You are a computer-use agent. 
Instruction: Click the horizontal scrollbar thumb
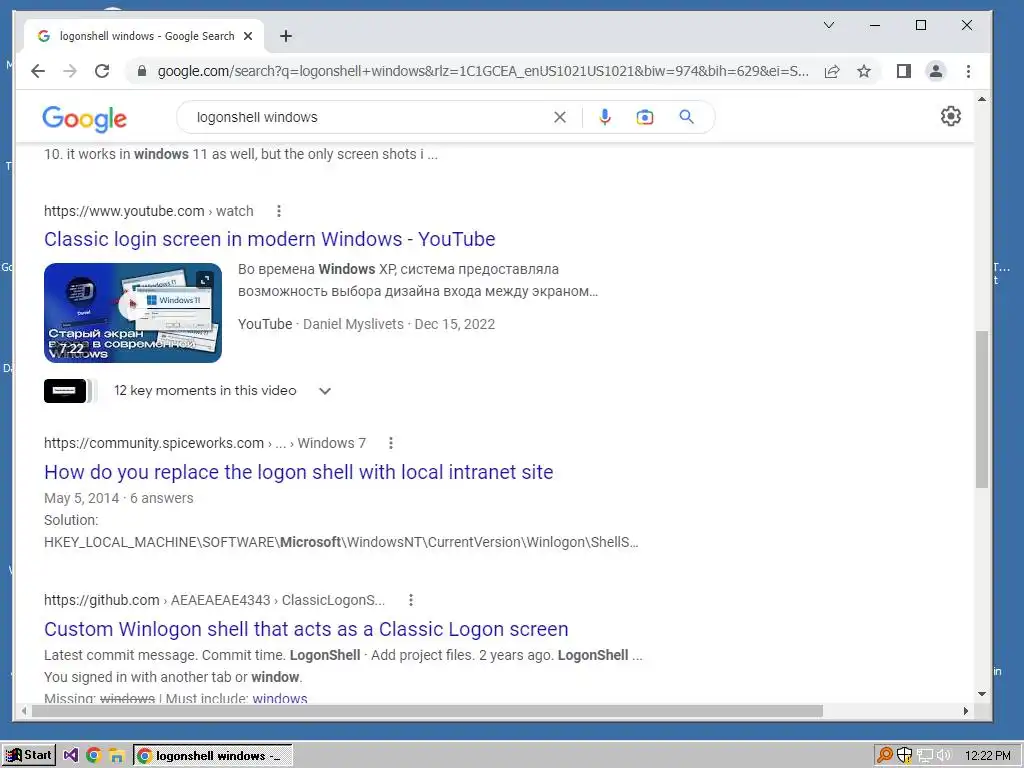pos(427,711)
